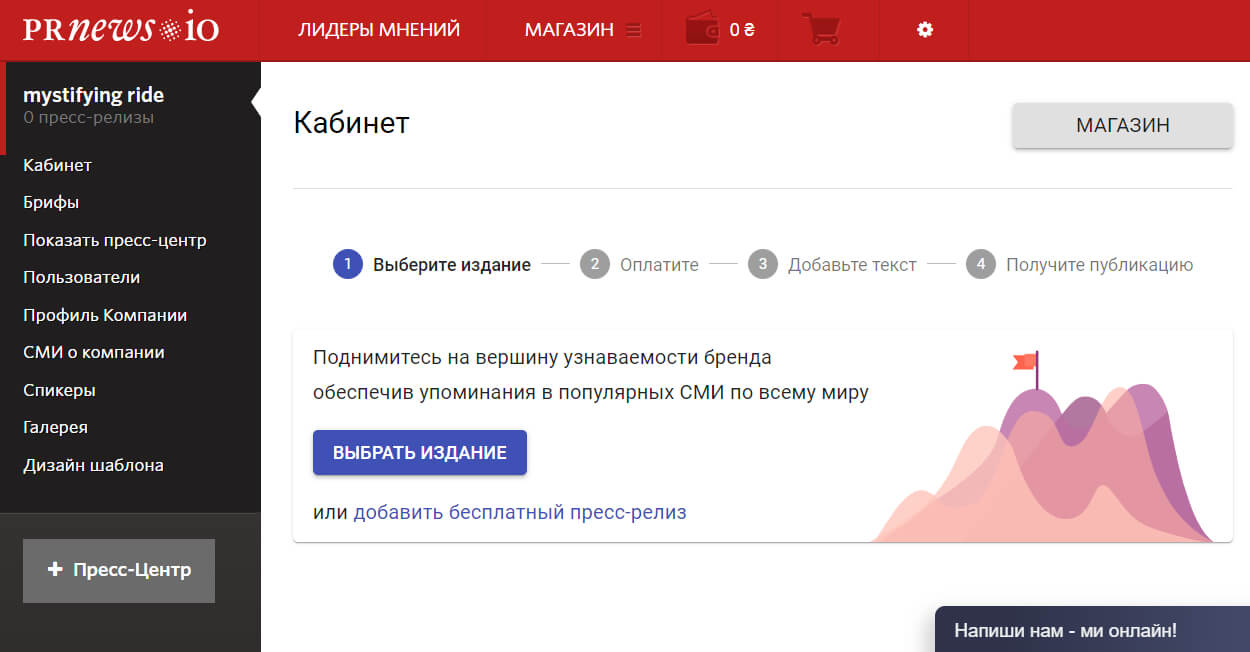Viewport: 1250px width, 652px height.
Task: Follow the добавить бесплатный пресс-релиз link
Action: (520, 512)
